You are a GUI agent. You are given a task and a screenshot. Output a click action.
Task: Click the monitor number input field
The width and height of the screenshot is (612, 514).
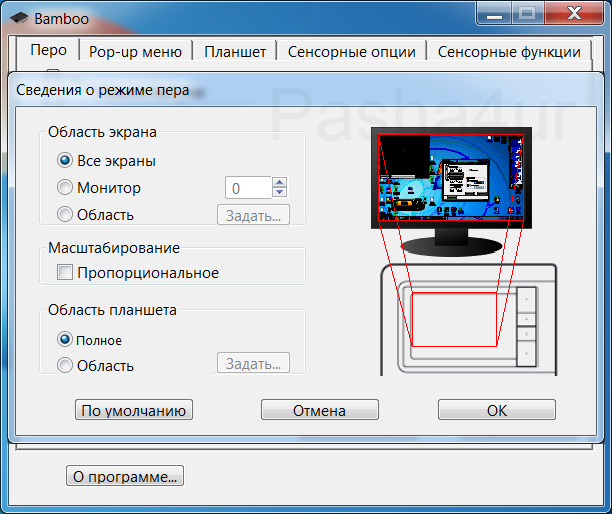pyautogui.click(x=248, y=188)
